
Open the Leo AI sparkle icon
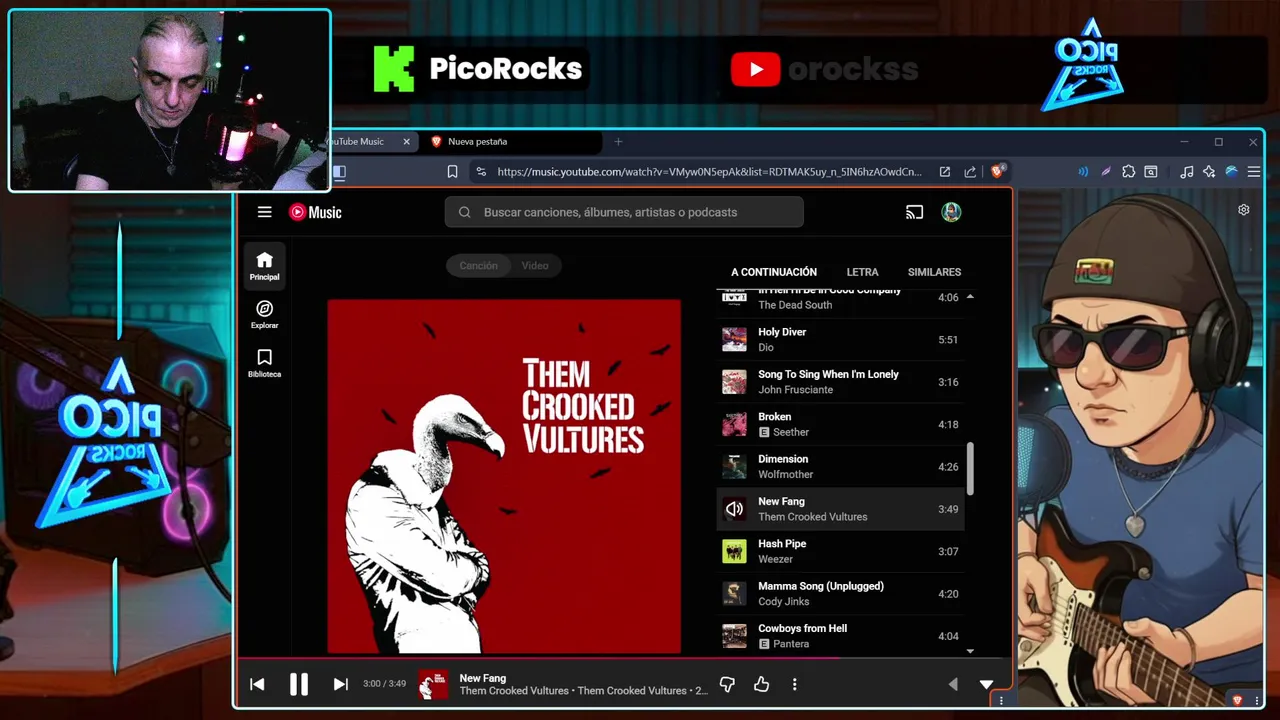coord(1209,172)
